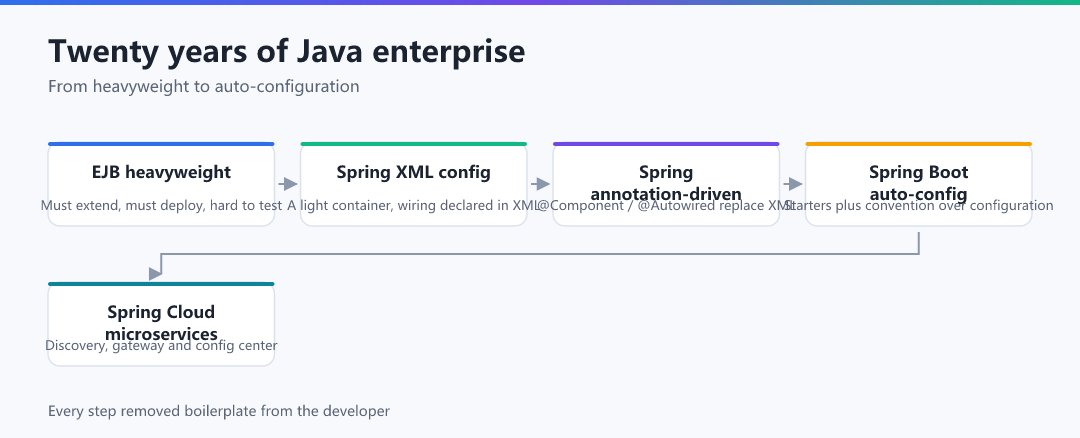
Task: Click 'A light container, wiring declared in XML'
Action: pyautogui.click(x=414, y=205)
